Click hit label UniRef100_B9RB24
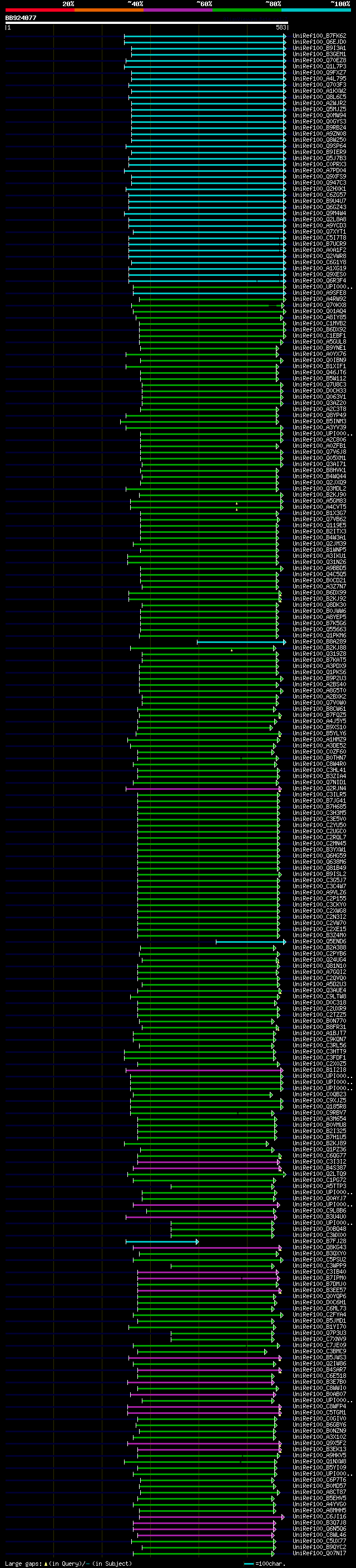This screenshot has width=356, height=1568. [319, 127]
